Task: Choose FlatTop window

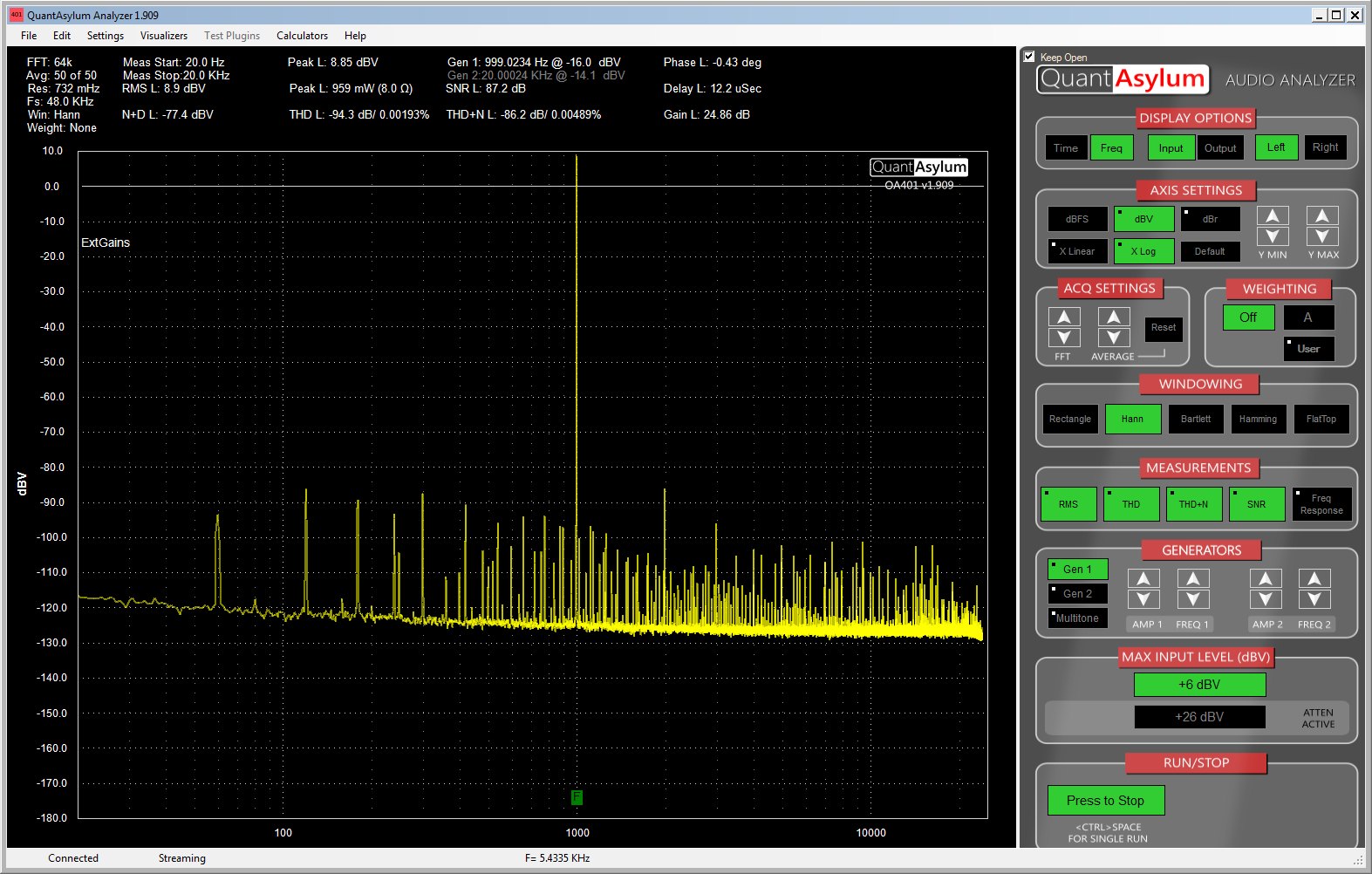Action: 1321,420
